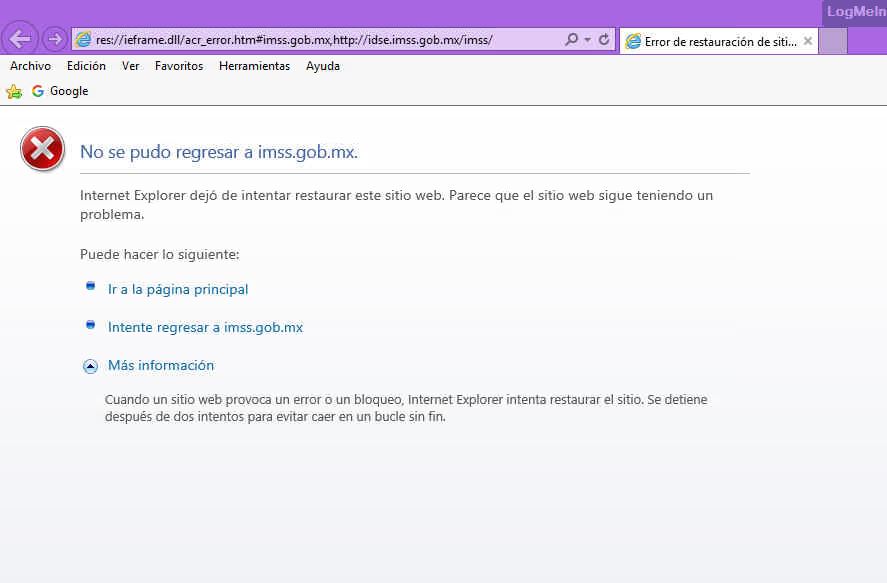This screenshot has width=887, height=583.
Task: Click the browser Back arrow button
Action: 20,39
